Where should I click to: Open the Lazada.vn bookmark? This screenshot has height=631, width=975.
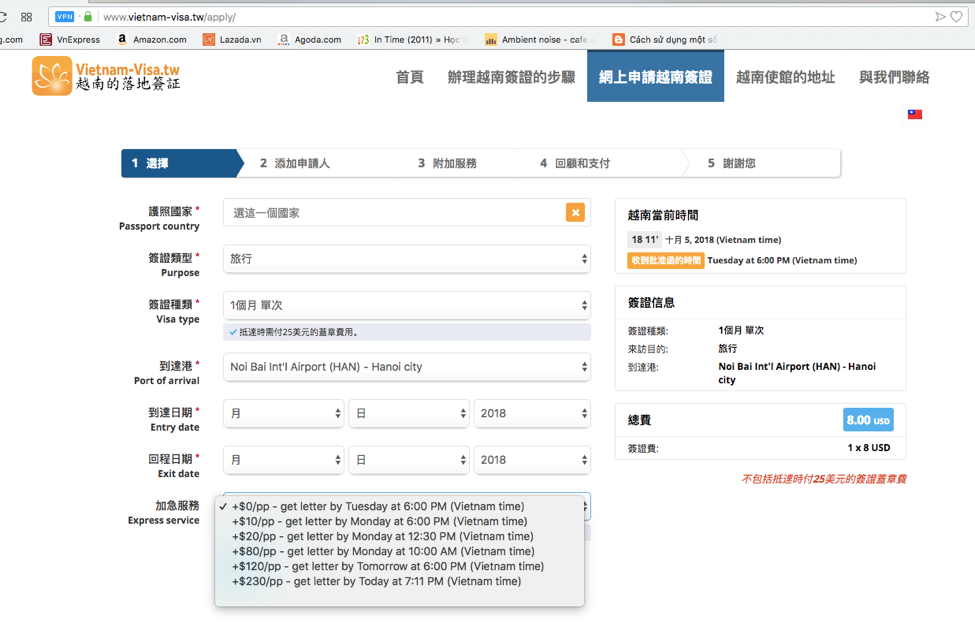(232, 40)
